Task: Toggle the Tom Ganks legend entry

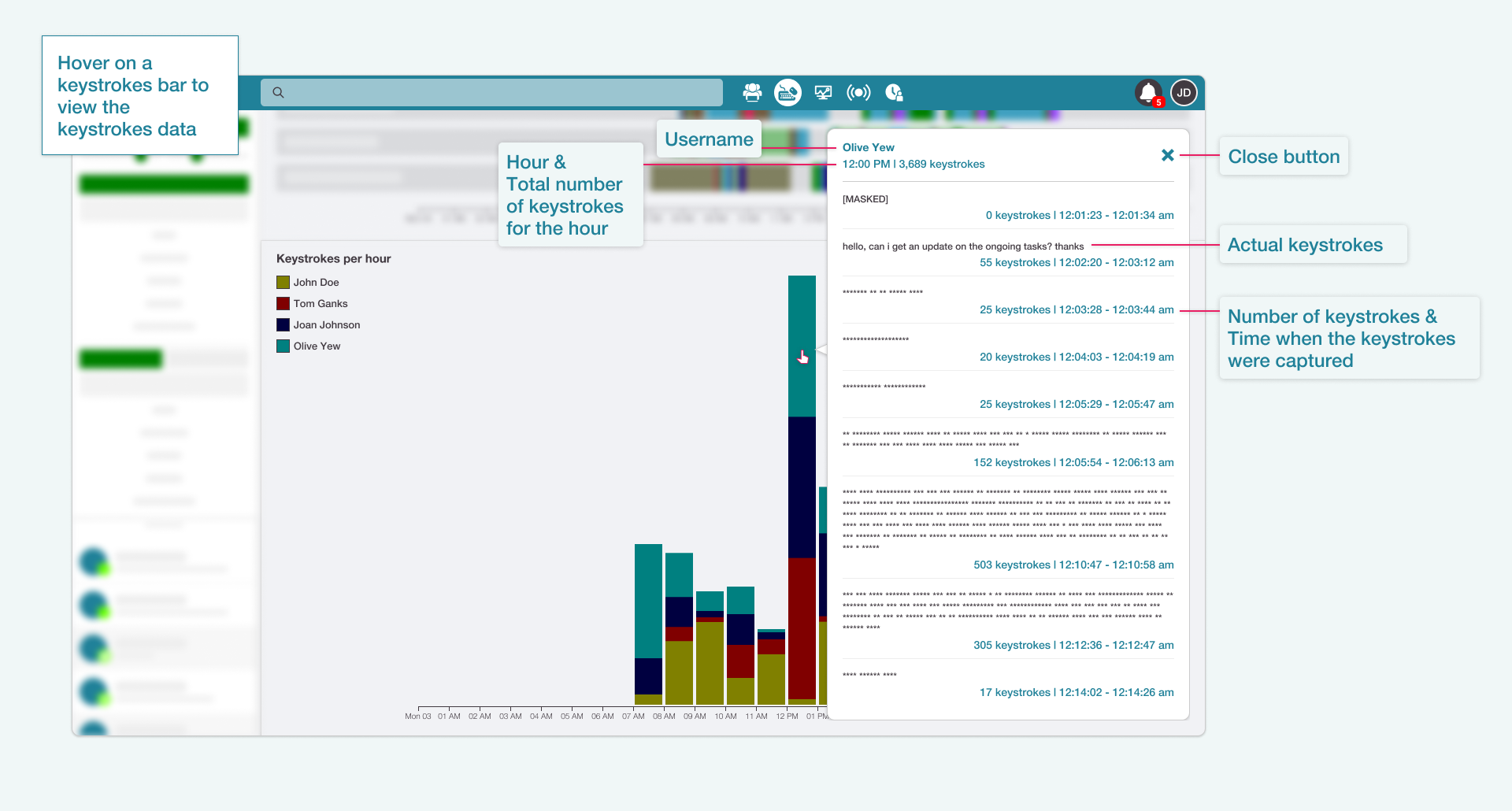Action: pyautogui.click(x=312, y=303)
